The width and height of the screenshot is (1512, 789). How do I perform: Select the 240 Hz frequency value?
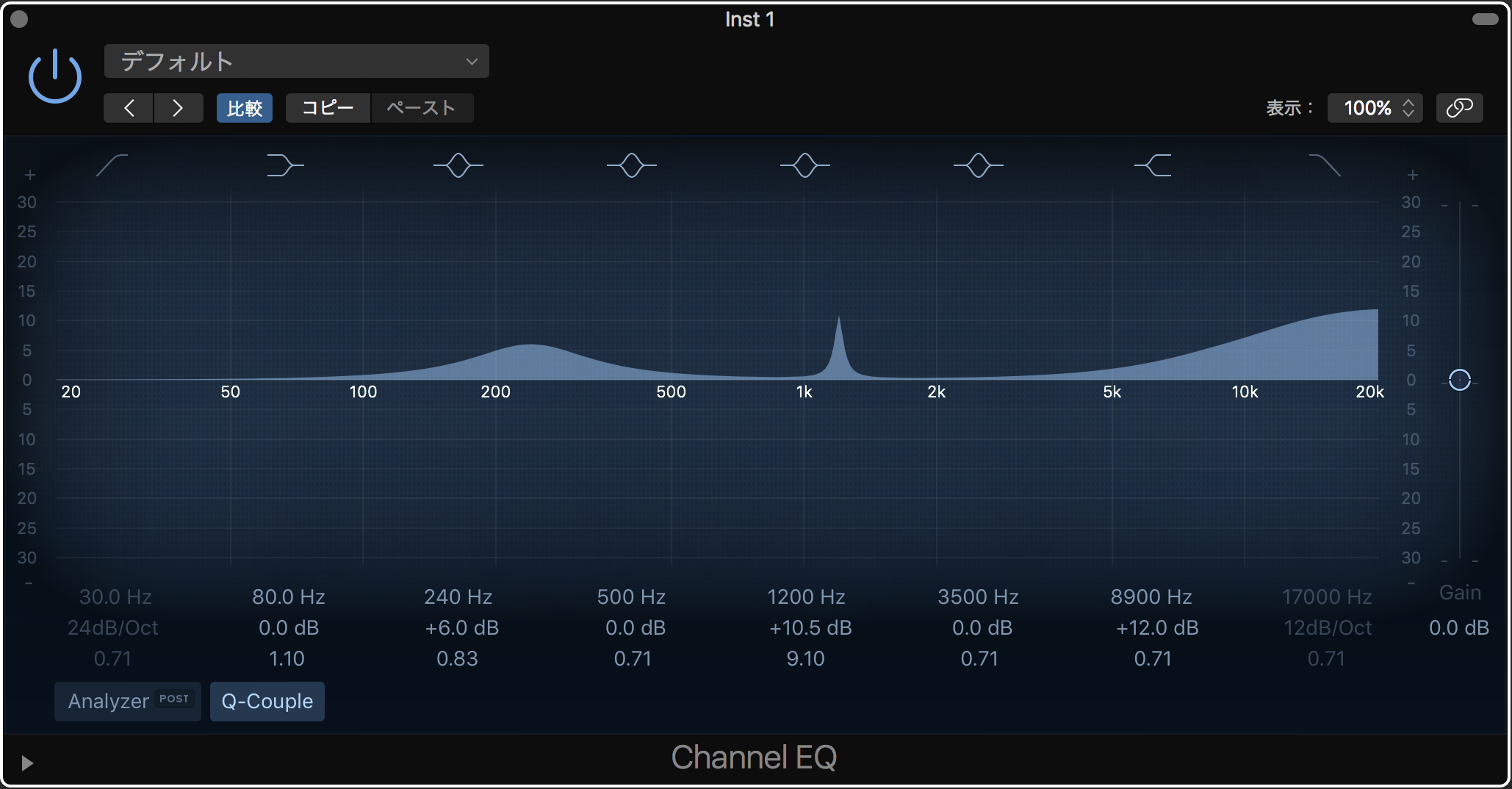tap(458, 597)
